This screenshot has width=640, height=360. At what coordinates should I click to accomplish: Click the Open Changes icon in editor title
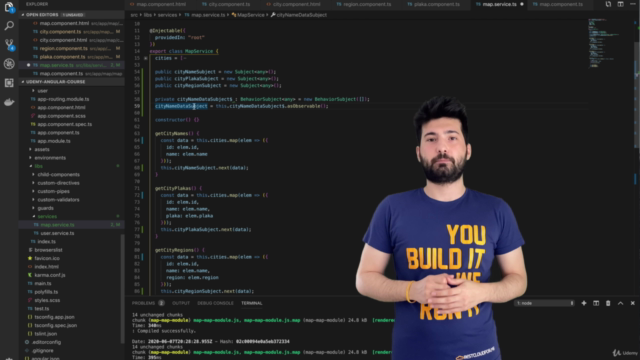pyautogui.click(x=608, y=4)
